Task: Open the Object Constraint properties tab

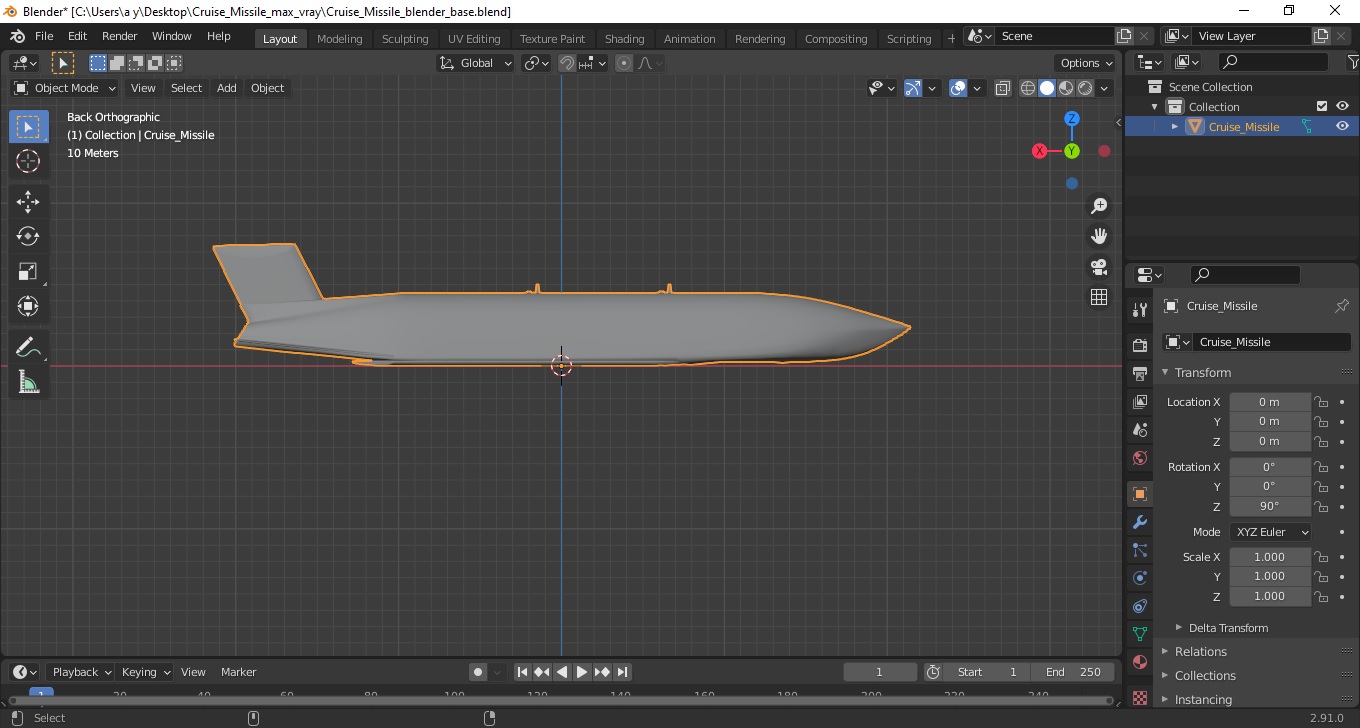Action: pyautogui.click(x=1139, y=606)
